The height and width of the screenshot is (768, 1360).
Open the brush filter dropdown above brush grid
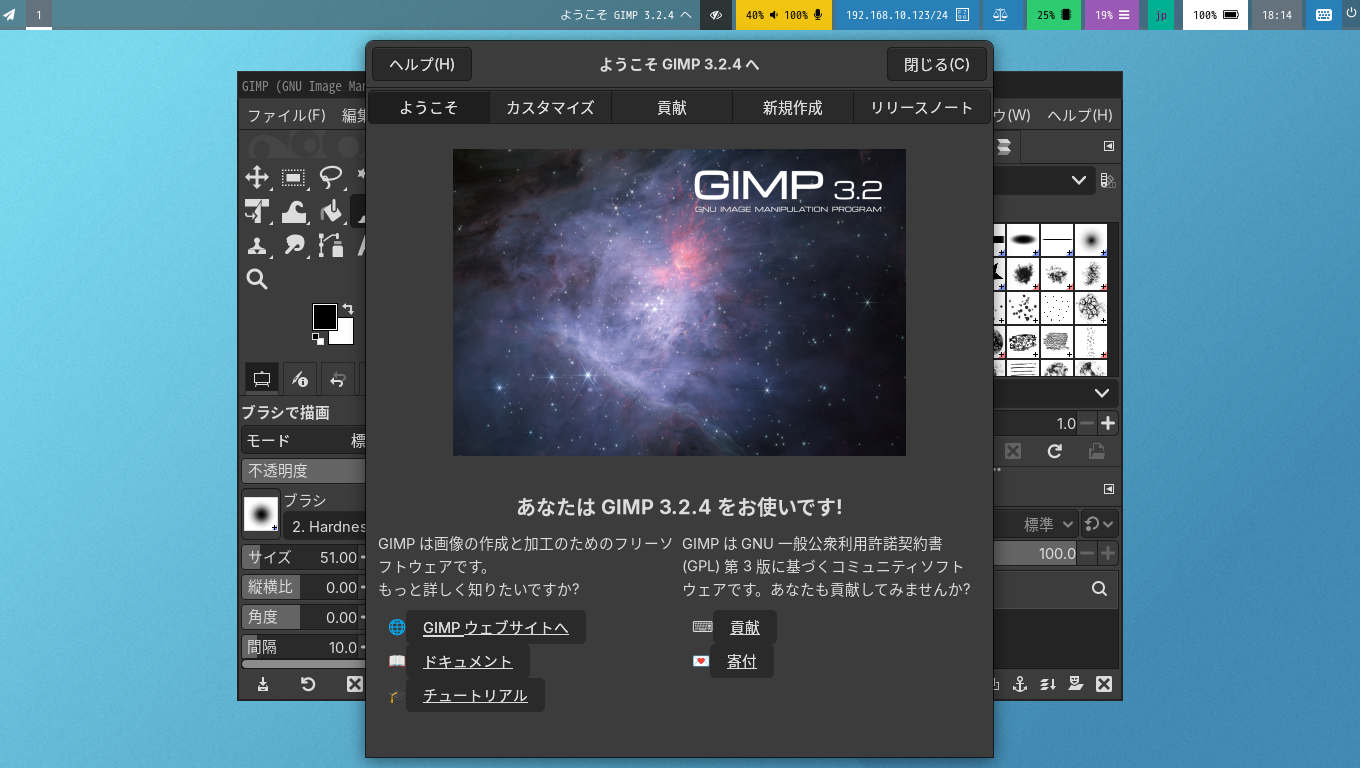click(x=1078, y=180)
